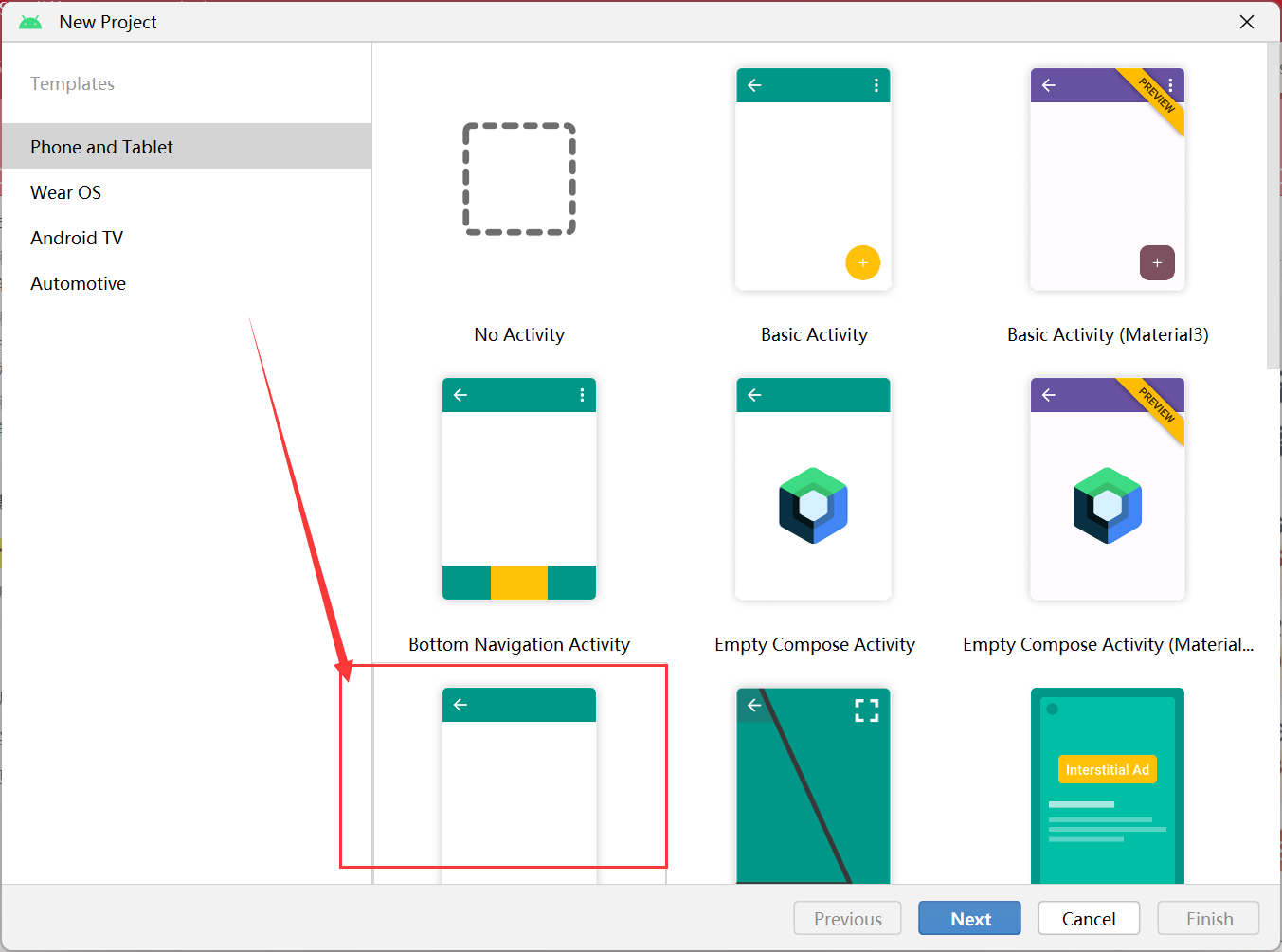Click the Cancel button
Viewport: 1282px width, 952px height.
1089,918
